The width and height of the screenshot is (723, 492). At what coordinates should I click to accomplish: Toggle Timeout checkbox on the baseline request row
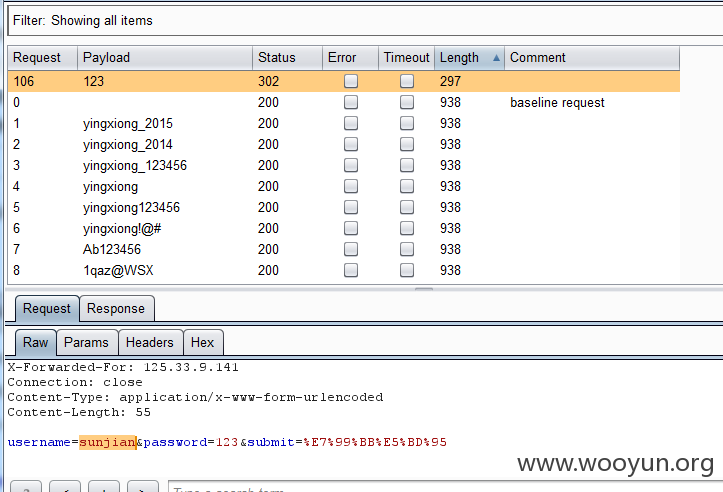[x=407, y=102]
